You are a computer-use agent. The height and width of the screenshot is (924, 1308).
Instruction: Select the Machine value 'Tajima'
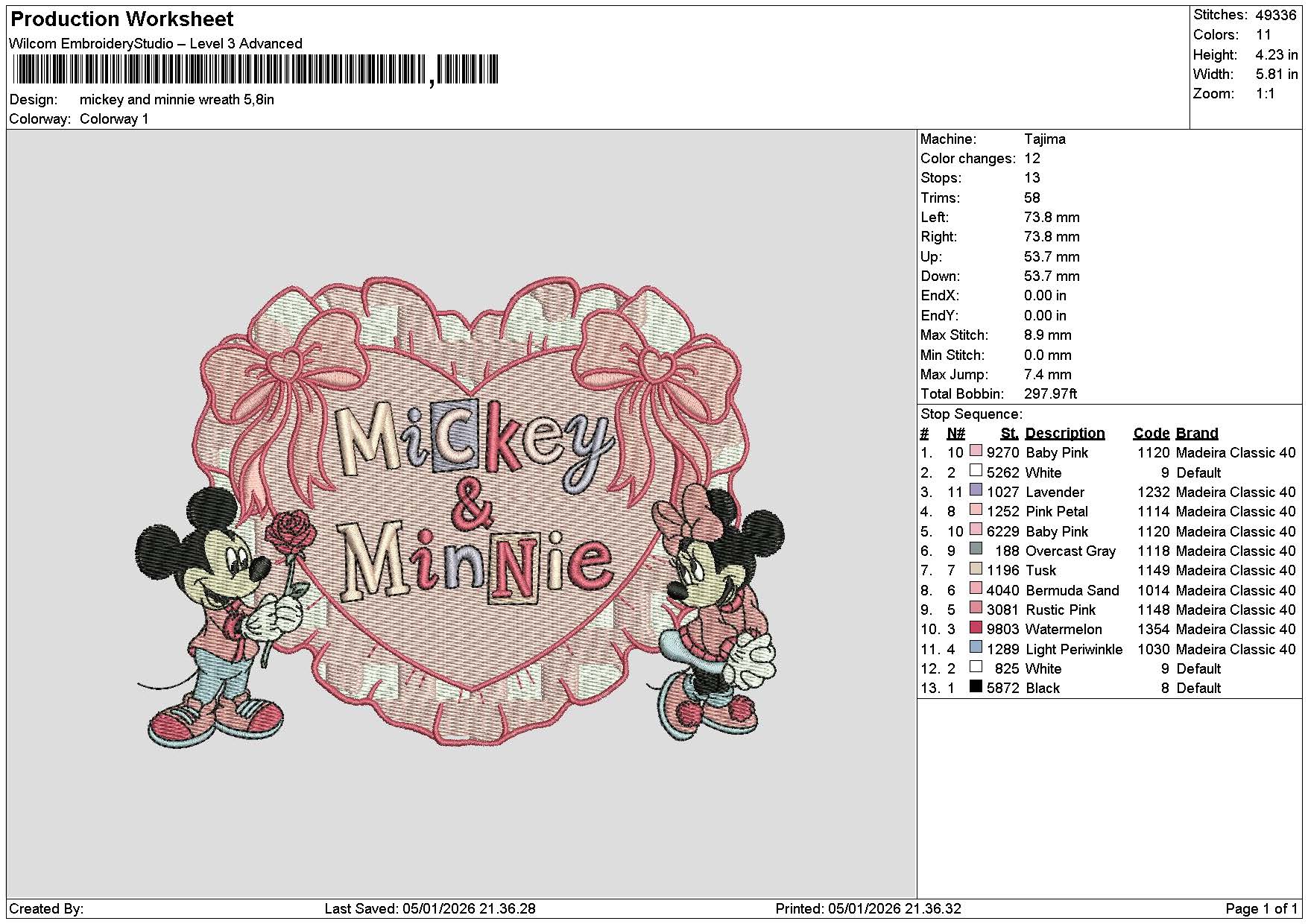click(x=1045, y=139)
